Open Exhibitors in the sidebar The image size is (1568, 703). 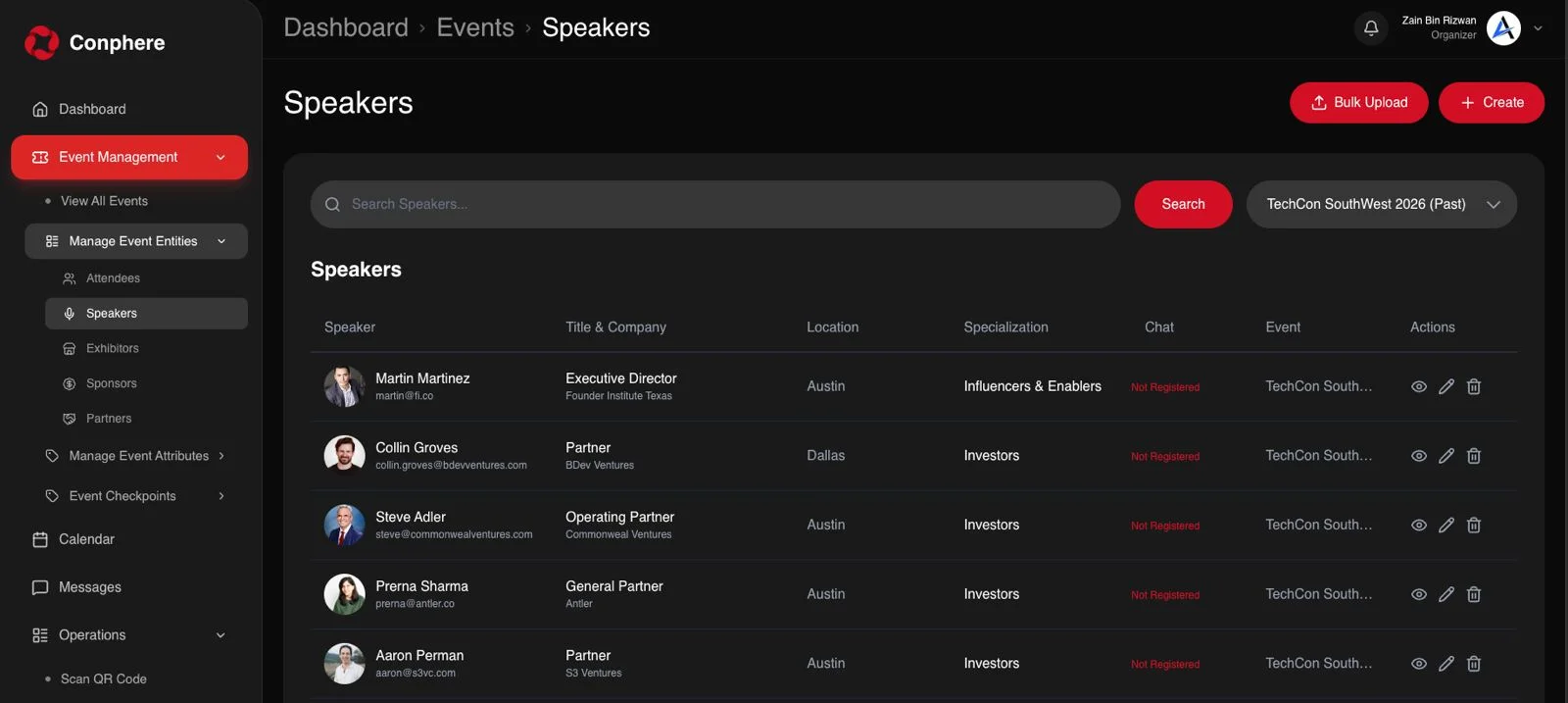tap(112, 348)
